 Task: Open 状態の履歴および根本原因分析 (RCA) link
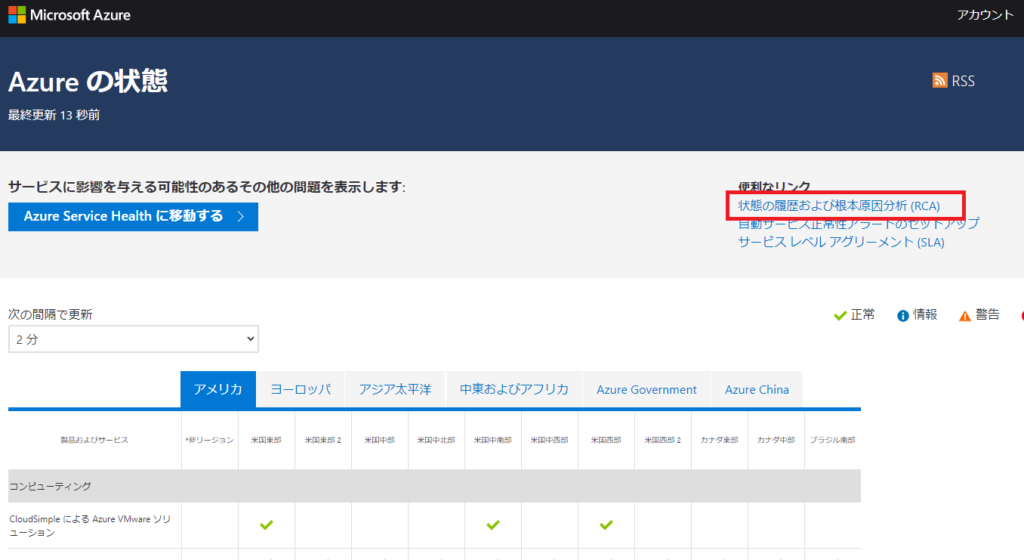pyautogui.click(x=839, y=206)
